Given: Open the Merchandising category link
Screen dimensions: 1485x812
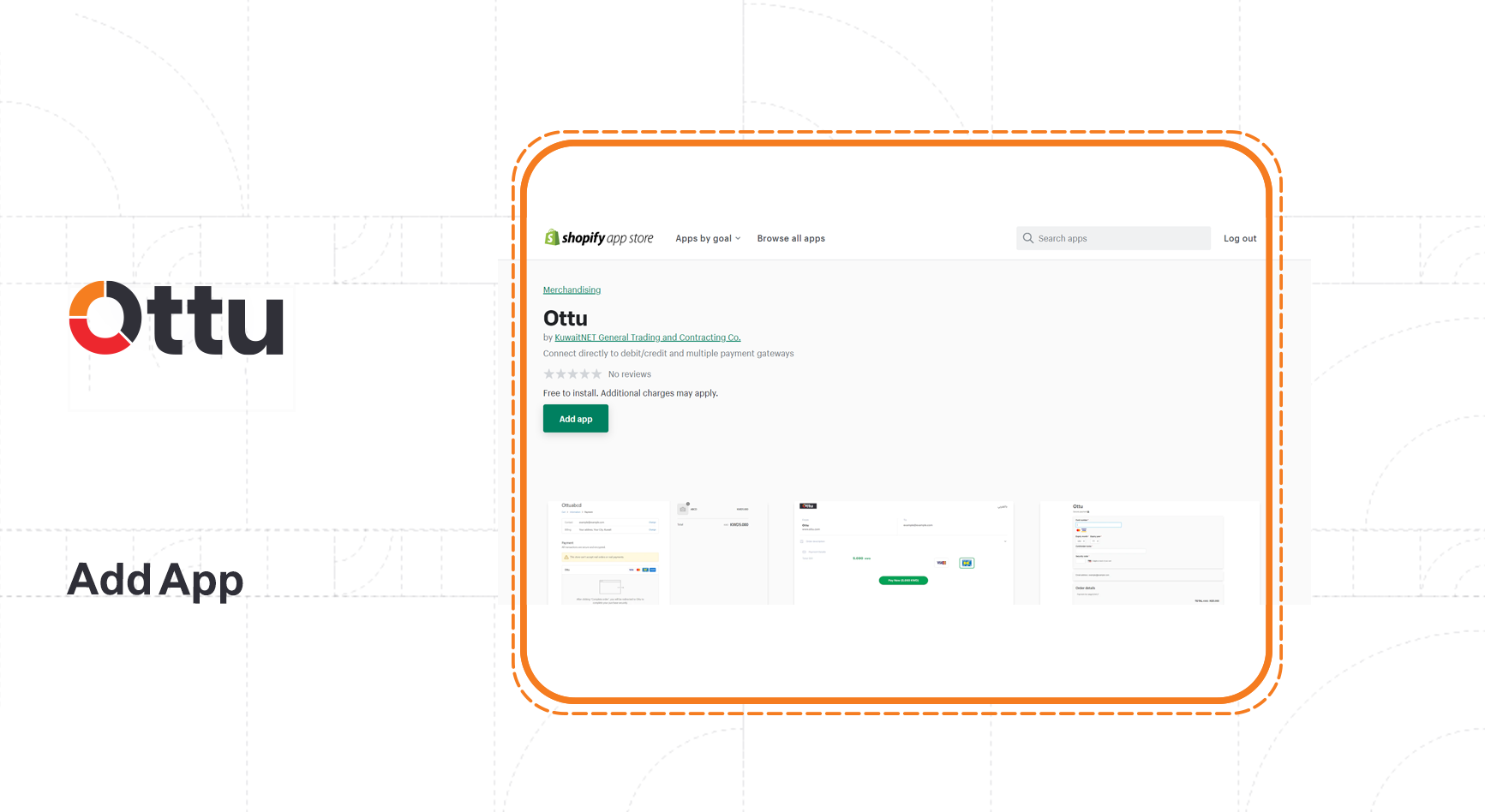Looking at the screenshot, I should click(572, 290).
